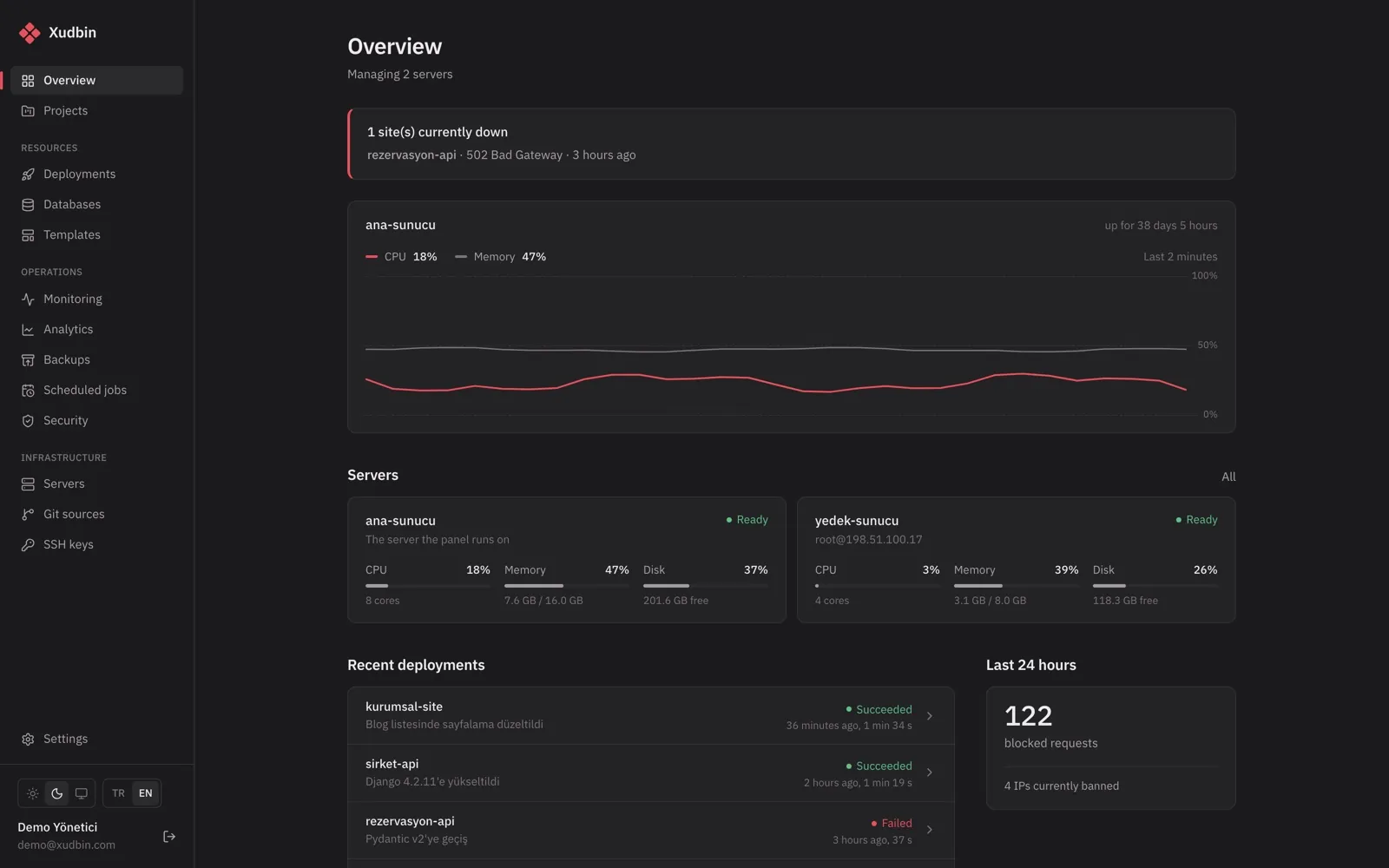Screen dimensions: 1389x868
Task: Click ana-sunucu Memory usage bar
Action: pyautogui.click(x=567, y=586)
